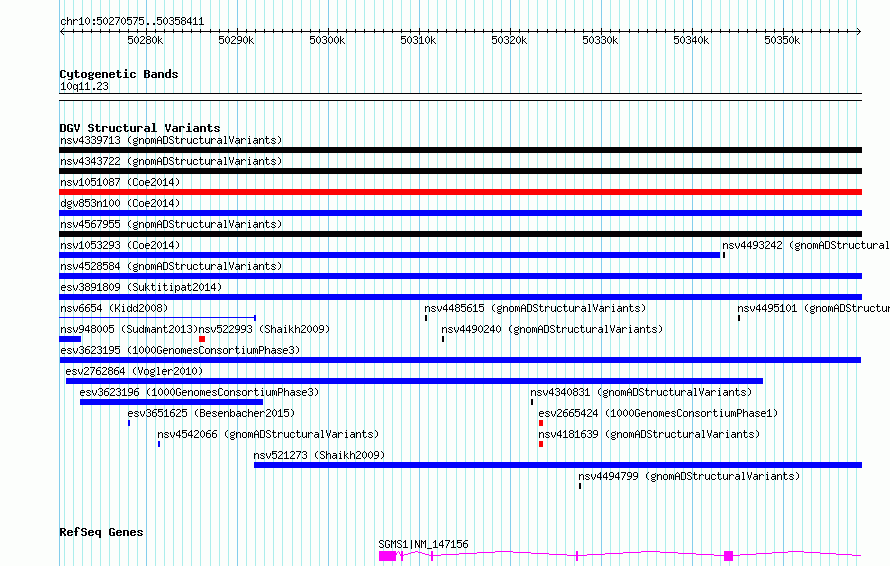The image size is (890, 566).
Task: Click the thin blue nsv6654 line
Action: pos(157,318)
